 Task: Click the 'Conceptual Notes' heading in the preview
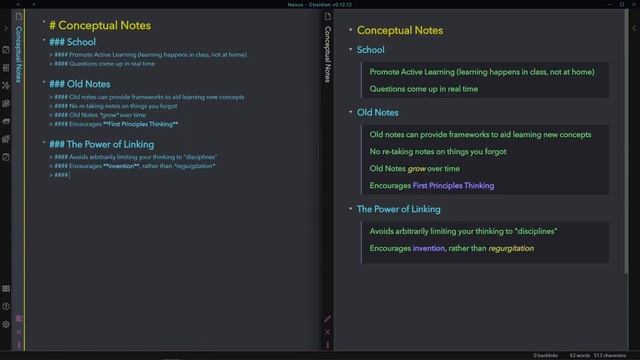400,30
